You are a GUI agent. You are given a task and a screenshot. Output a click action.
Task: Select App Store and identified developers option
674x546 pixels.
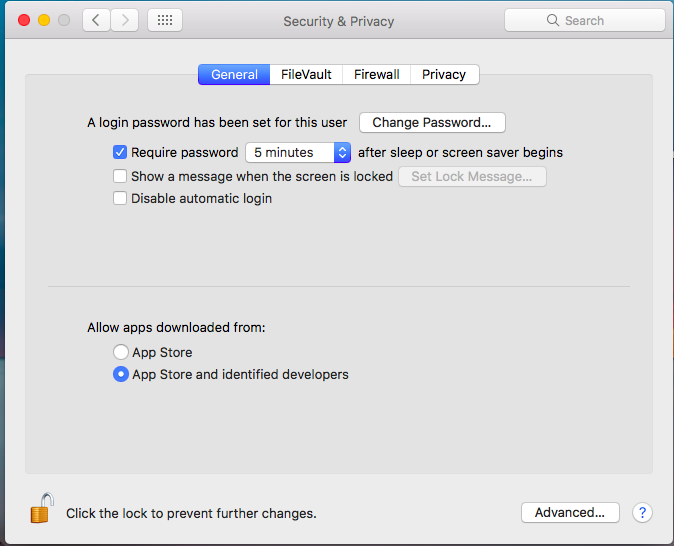tap(121, 375)
